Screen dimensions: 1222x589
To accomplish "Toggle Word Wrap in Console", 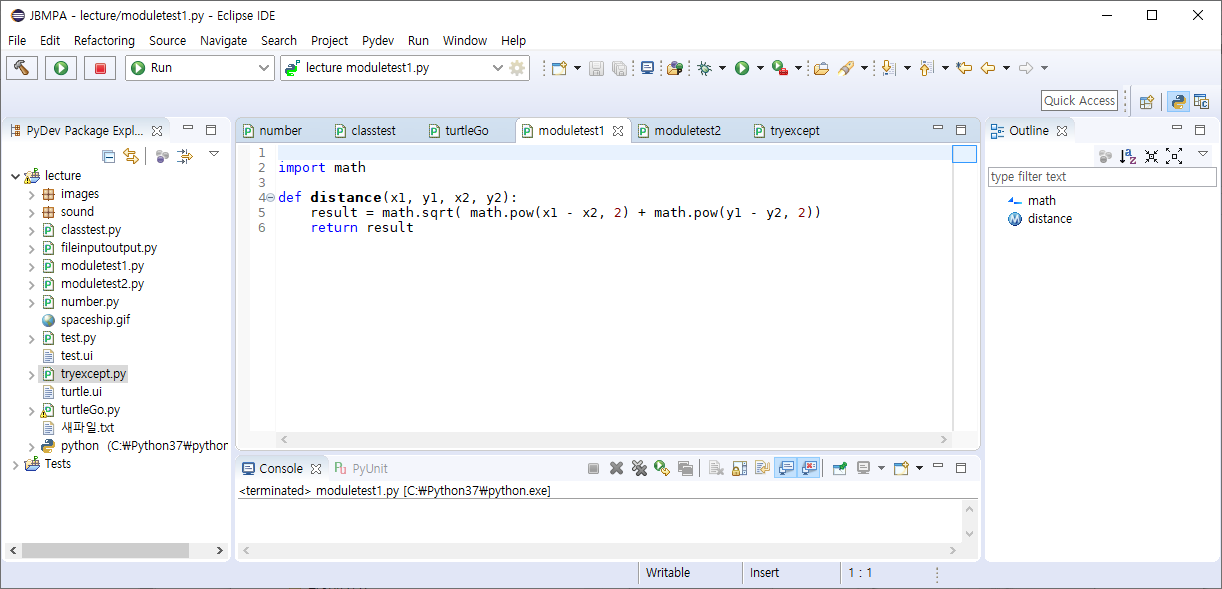I will coord(762,468).
